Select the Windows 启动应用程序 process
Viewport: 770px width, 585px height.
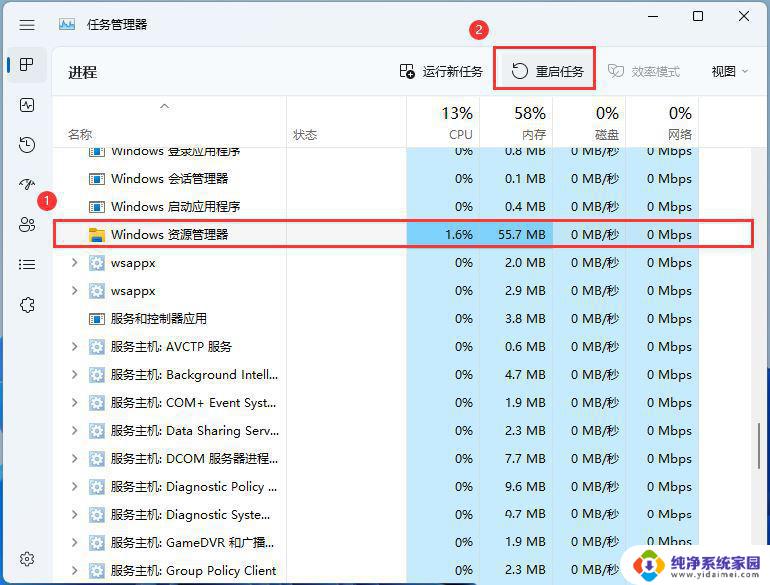pos(175,207)
